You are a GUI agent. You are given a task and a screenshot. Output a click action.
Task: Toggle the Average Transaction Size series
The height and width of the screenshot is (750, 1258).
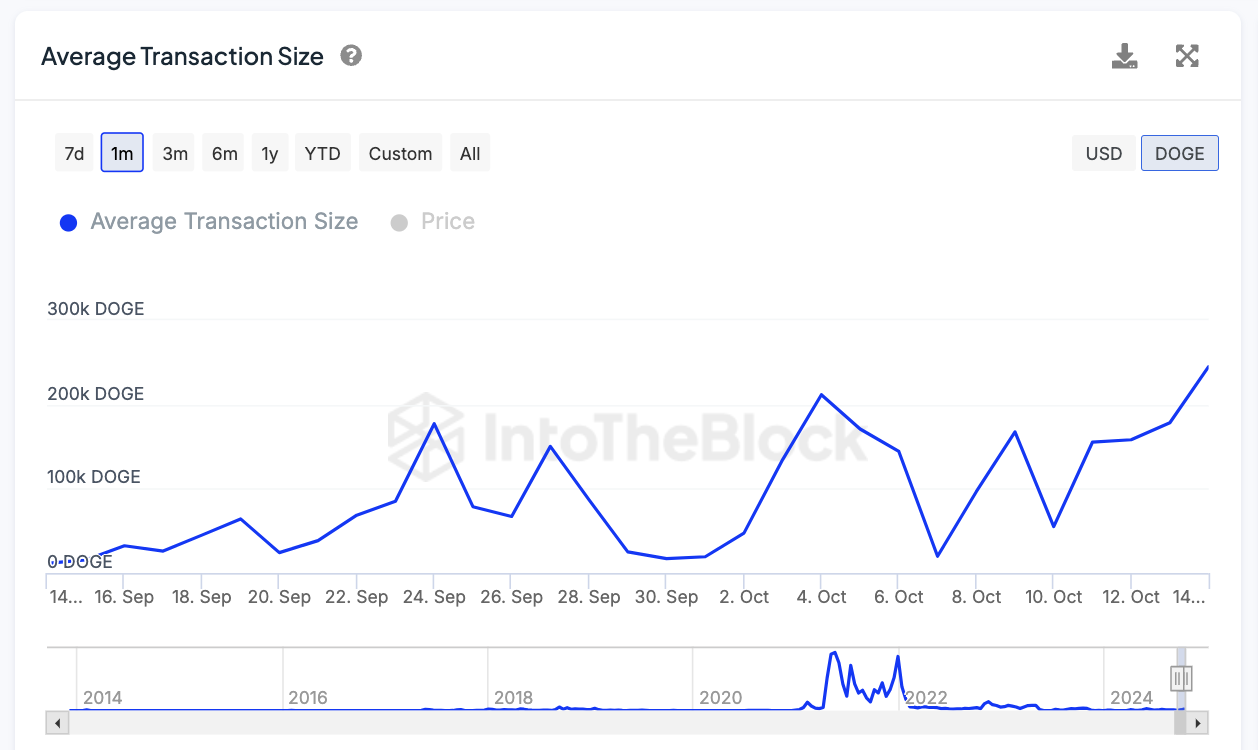(x=209, y=222)
